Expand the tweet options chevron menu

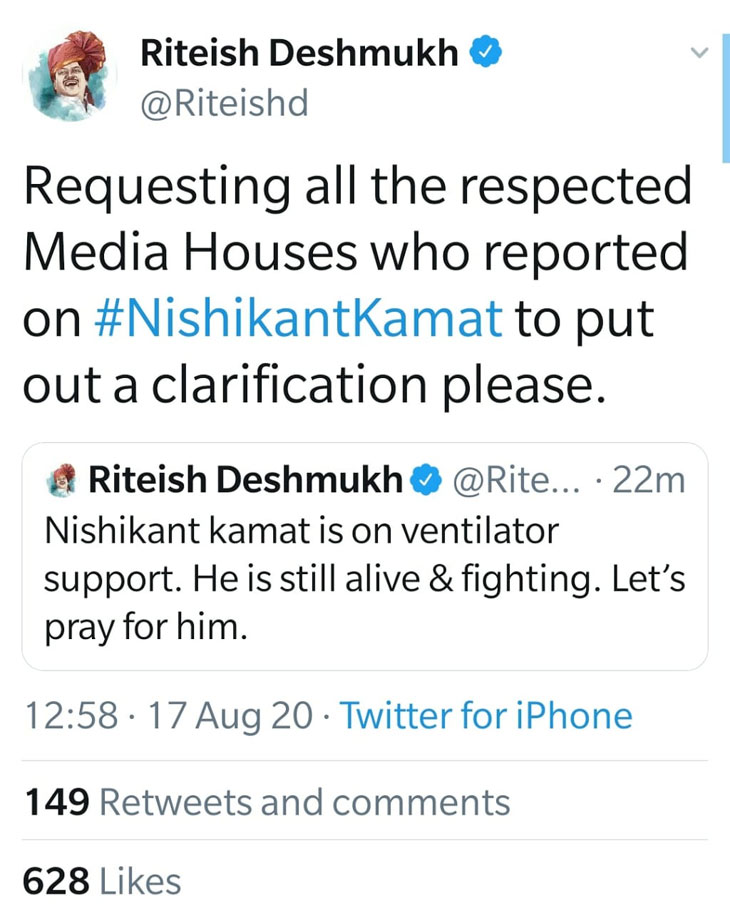click(x=701, y=52)
